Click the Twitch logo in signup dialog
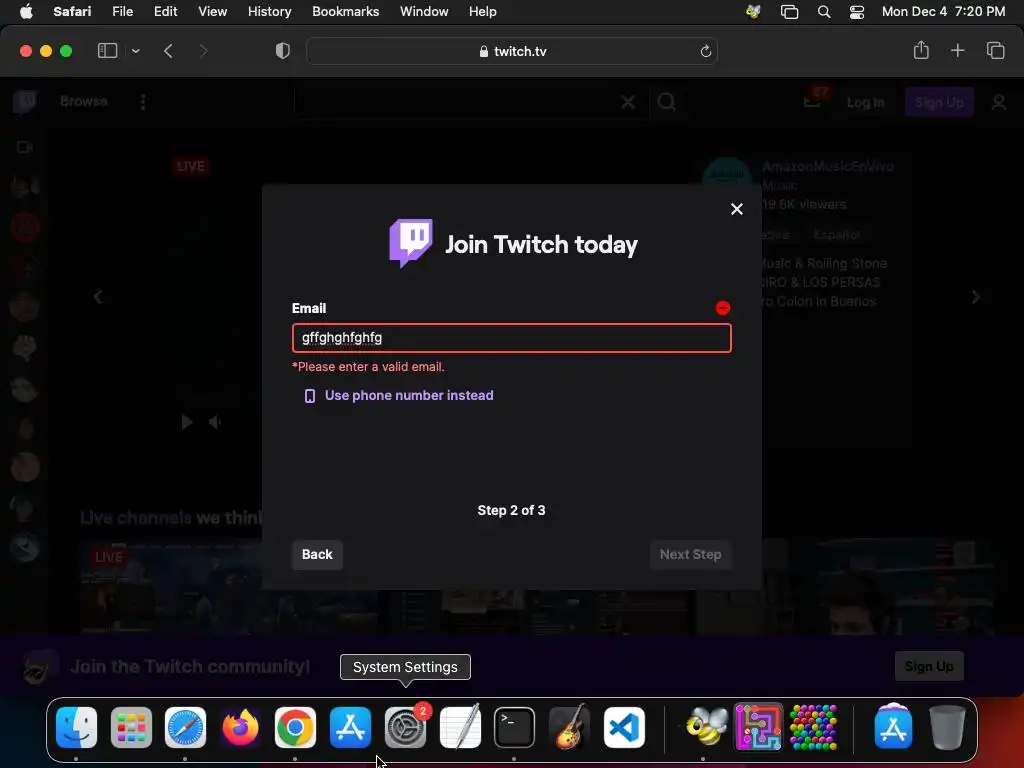 411,243
